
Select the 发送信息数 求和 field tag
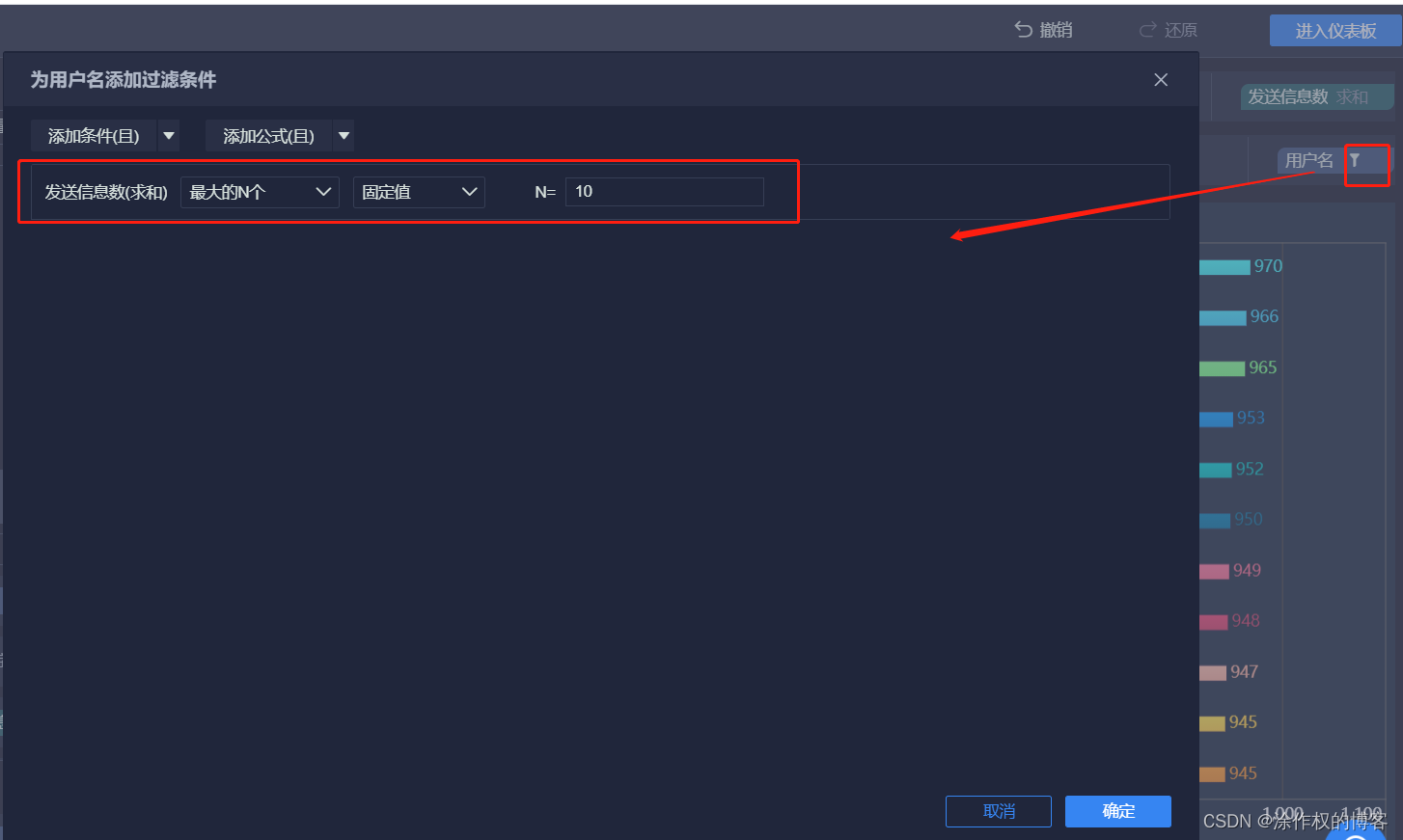pos(1316,96)
